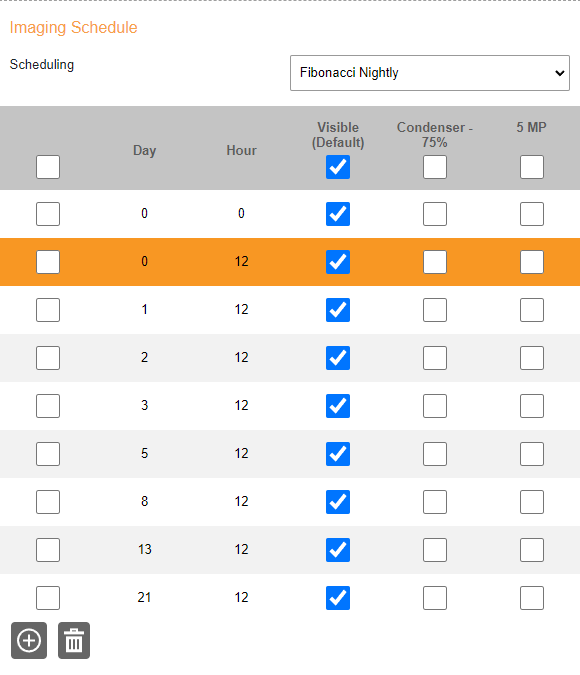Uncheck Visible (Default) header checkbox
Viewport: 580px width, 675px height.
(338, 167)
